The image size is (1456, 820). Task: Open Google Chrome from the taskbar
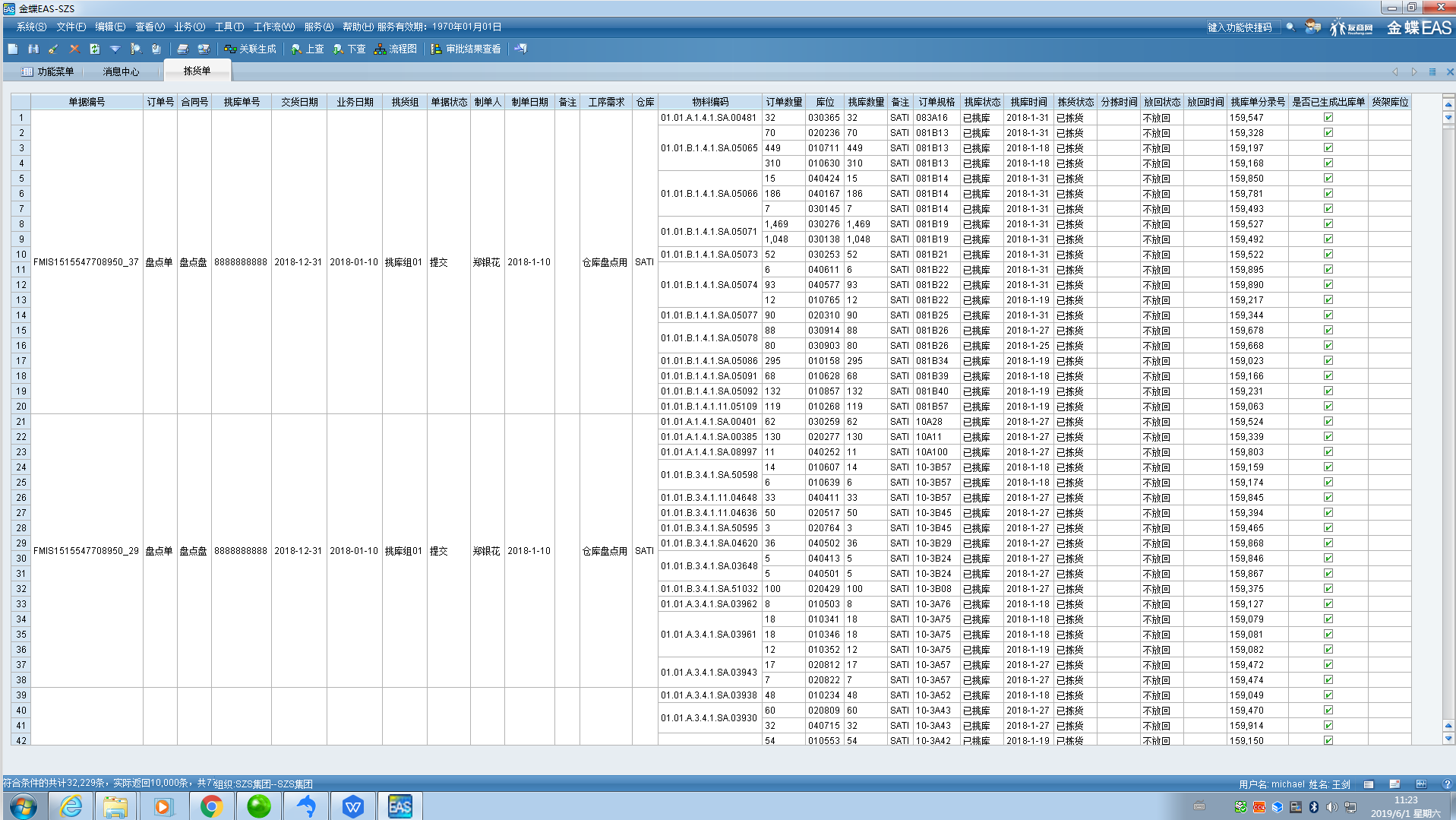211,806
